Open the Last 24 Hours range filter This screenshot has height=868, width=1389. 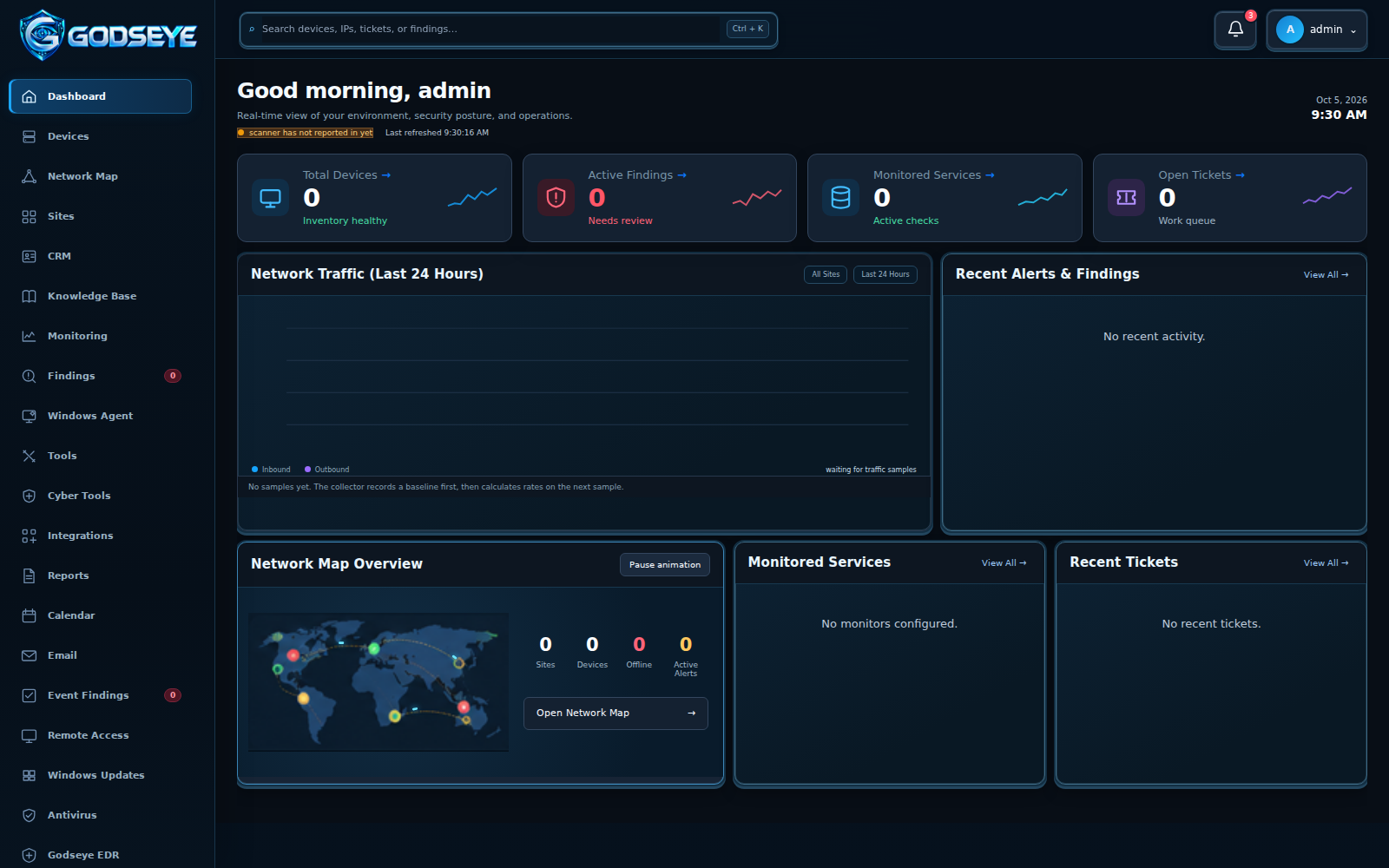pyautogui.click(x=885, y=274)
